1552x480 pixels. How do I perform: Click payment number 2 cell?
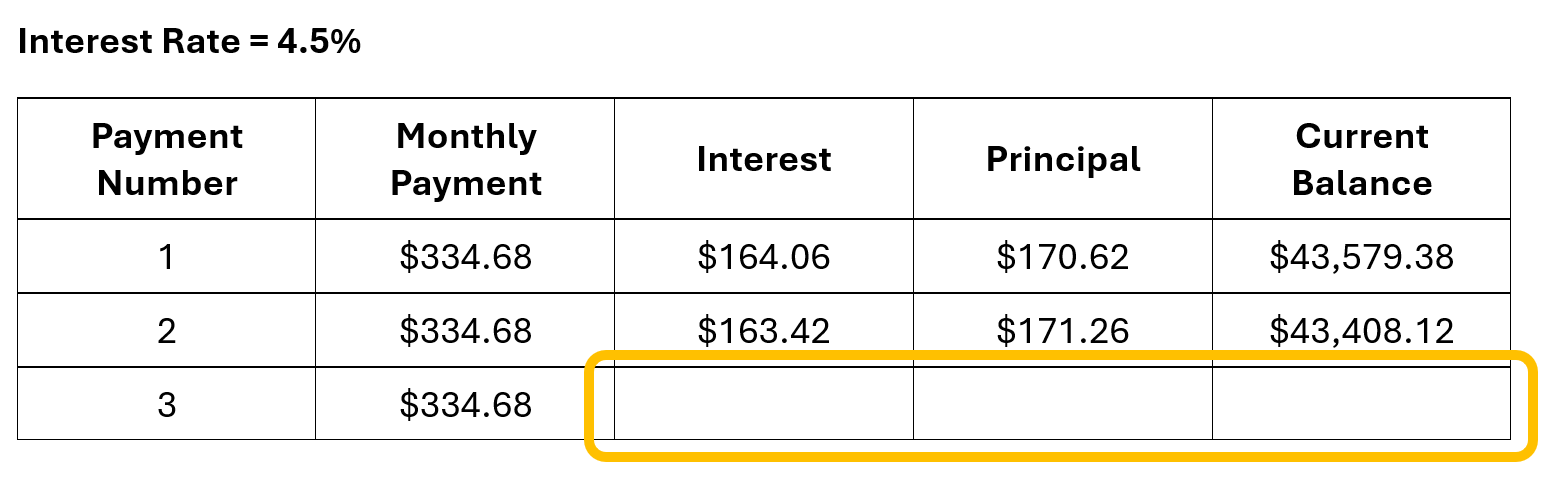tap(167, 330)
